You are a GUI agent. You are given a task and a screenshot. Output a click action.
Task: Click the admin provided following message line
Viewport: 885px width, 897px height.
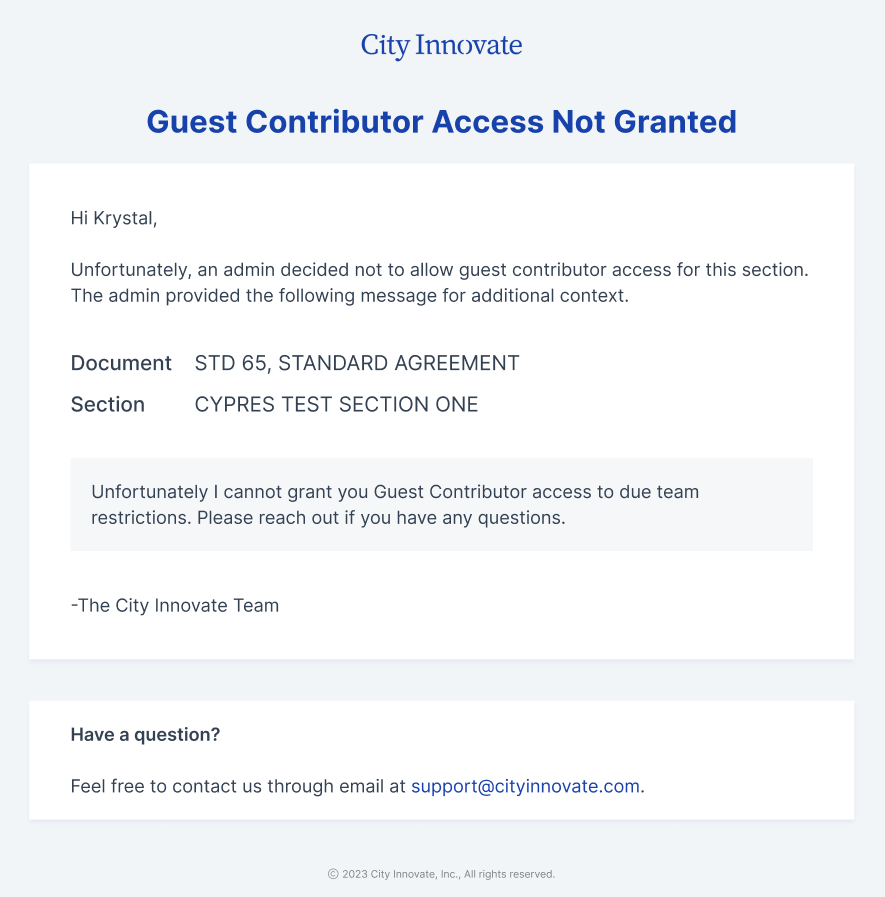pyautogui.click(x=350, y=296)
